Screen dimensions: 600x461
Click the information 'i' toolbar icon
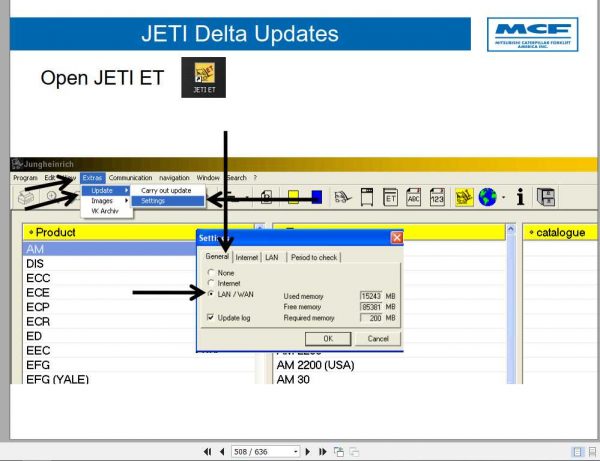click(520, 197)
